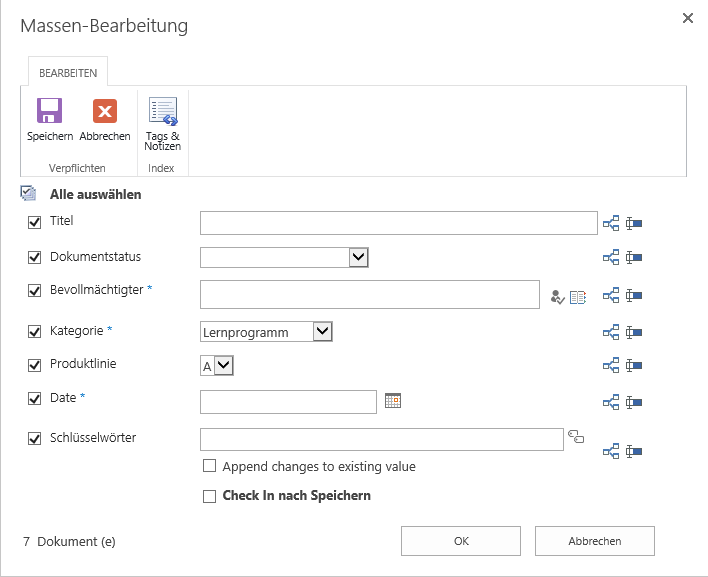Click the red Abbrechen ribbon icon
Screen dimensions: 708x577
click(x=105, y=111)
